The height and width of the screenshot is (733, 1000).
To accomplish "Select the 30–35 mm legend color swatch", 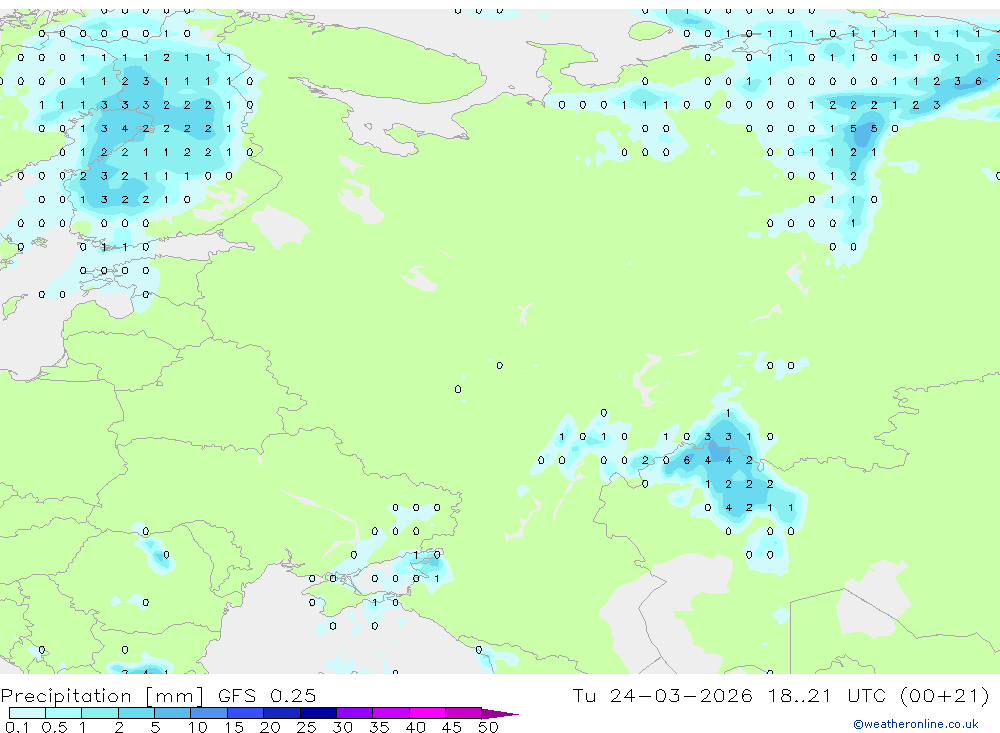I will click(355, 713).
